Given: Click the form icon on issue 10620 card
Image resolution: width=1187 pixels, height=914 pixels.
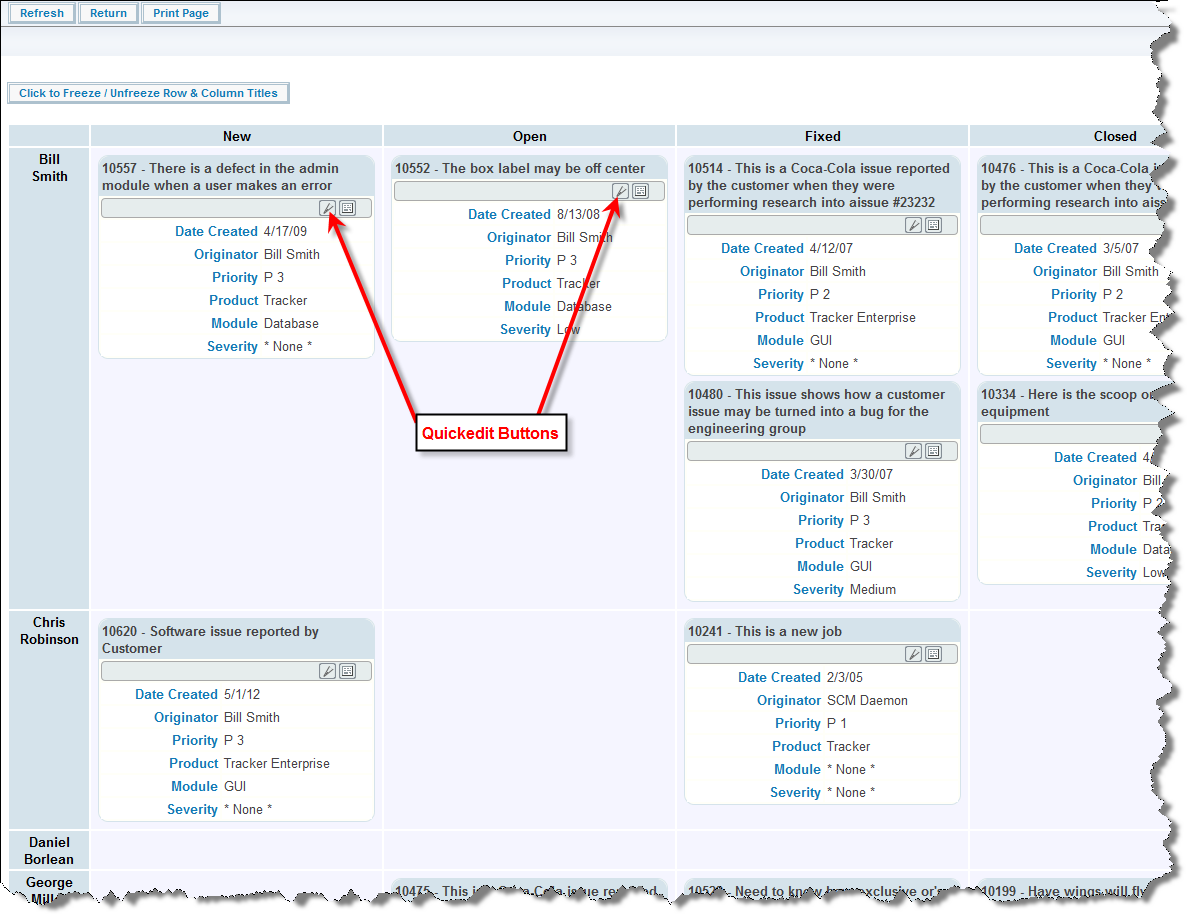Looking at the screenshot, I should point(347,671).
